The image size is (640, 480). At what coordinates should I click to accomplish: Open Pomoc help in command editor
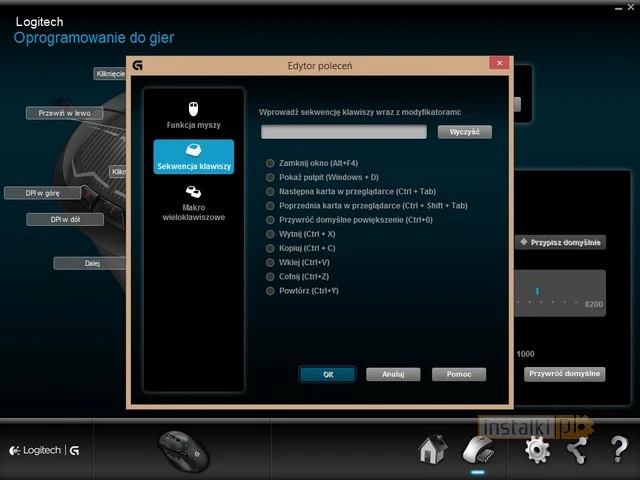click(x=459, y=374)
